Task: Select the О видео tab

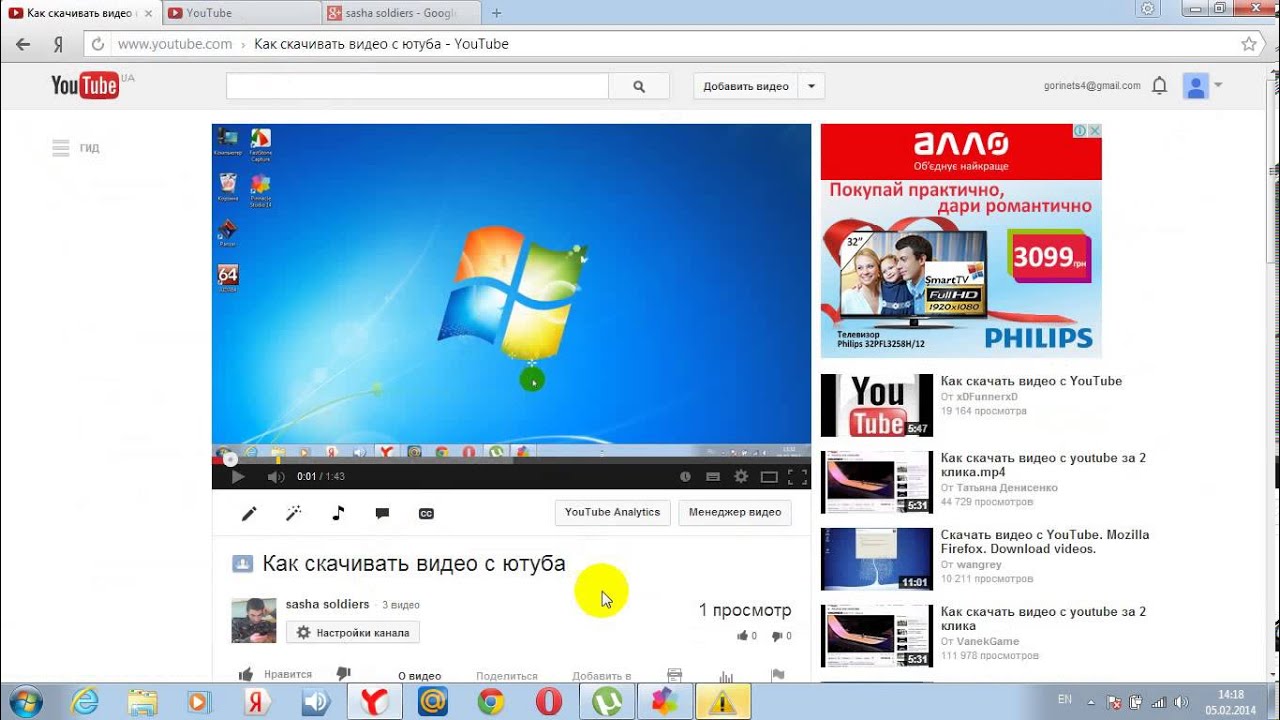Action: tap(419, 676)
